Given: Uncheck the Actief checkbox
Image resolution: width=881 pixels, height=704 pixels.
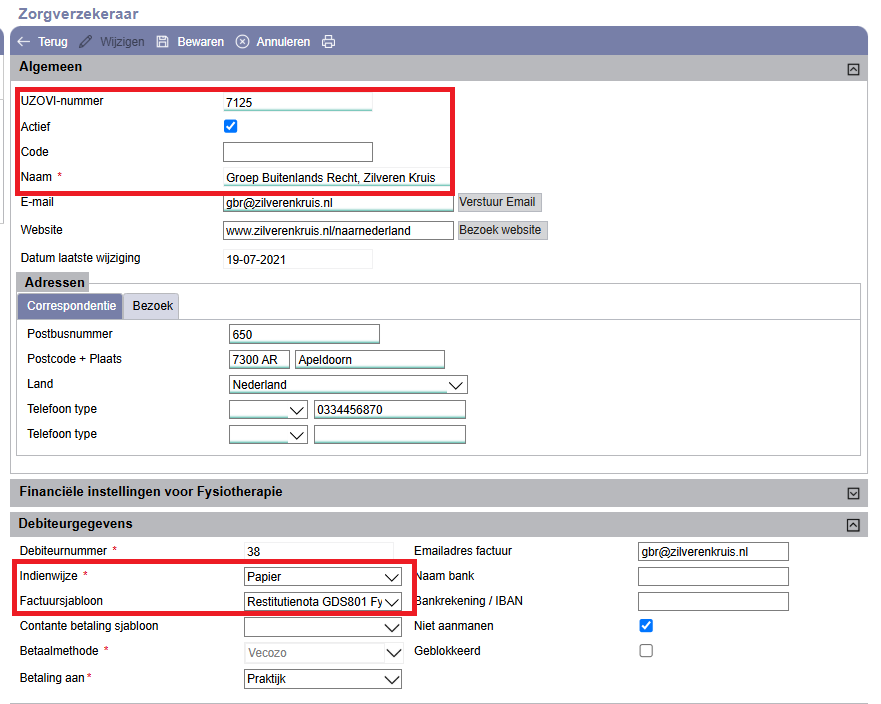Looking at the screenshot, I should click(x=230, y=126).
